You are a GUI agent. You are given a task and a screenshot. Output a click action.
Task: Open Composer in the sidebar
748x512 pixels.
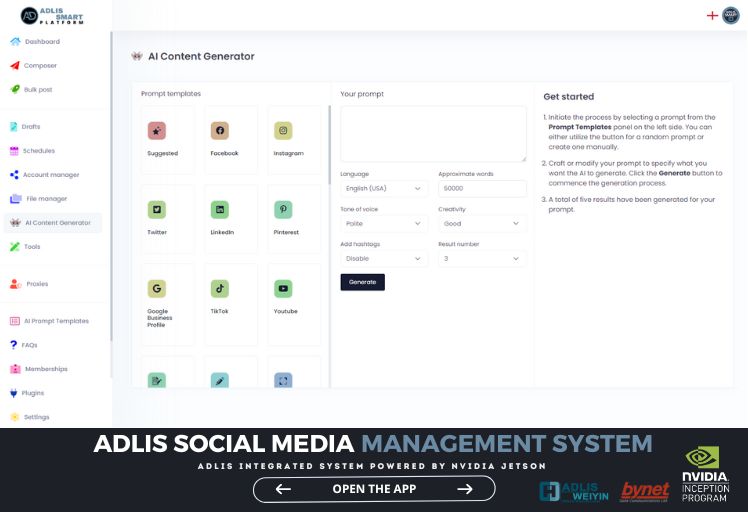pos(40,65)
